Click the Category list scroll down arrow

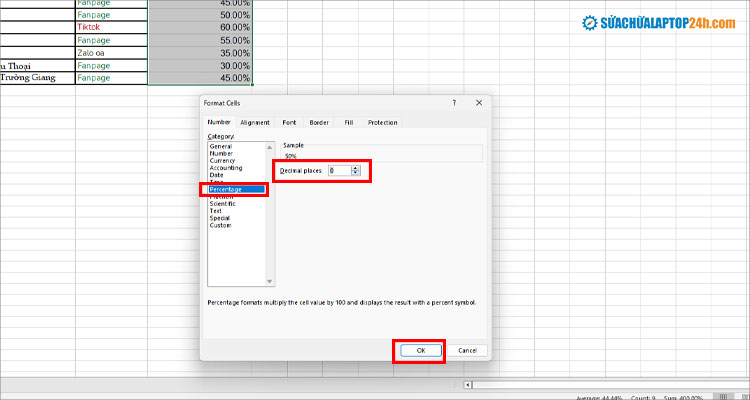coord(269,281)
